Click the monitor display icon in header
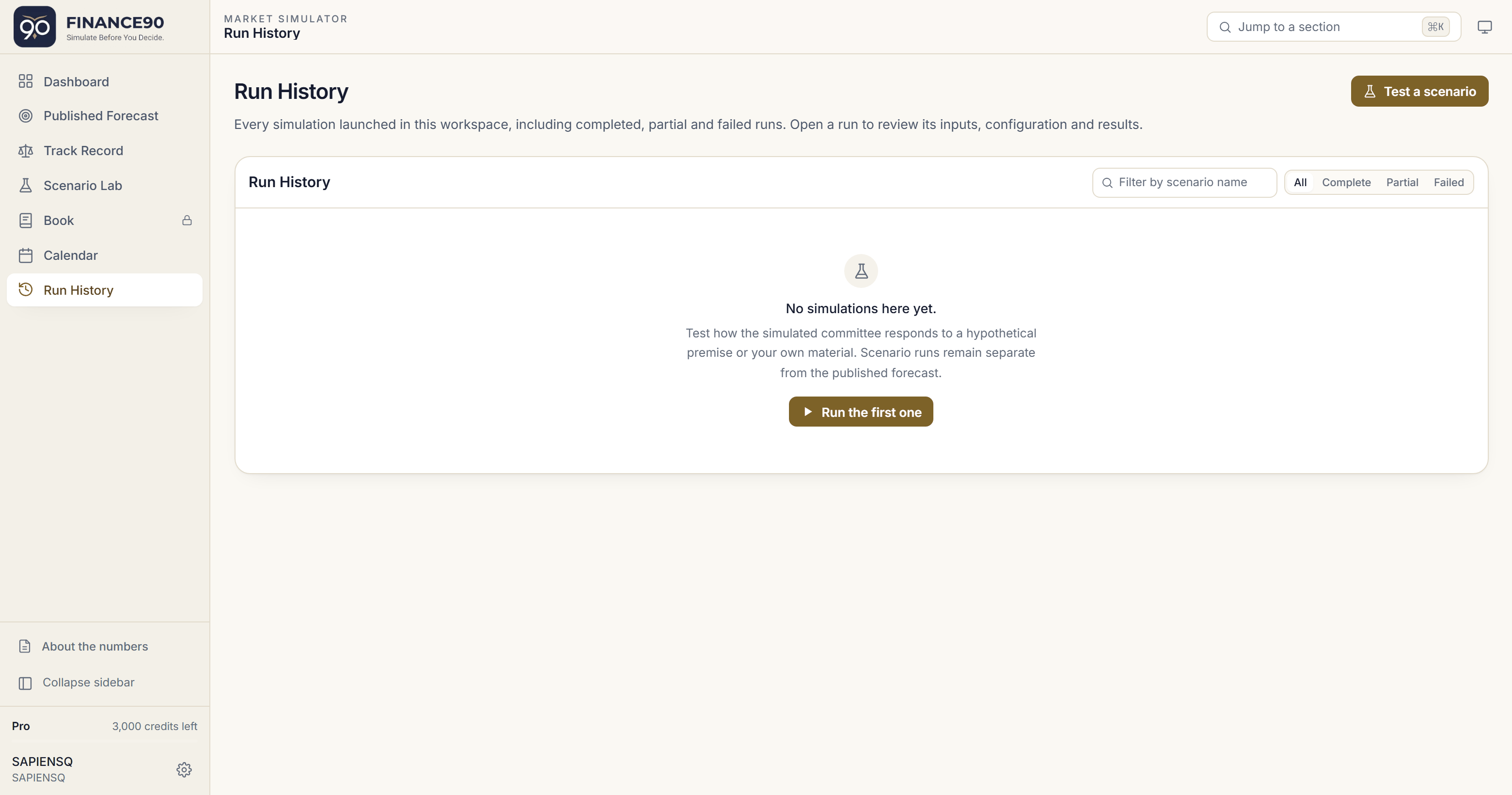The image size is (1512, 795). click(x=1484, y=27)
